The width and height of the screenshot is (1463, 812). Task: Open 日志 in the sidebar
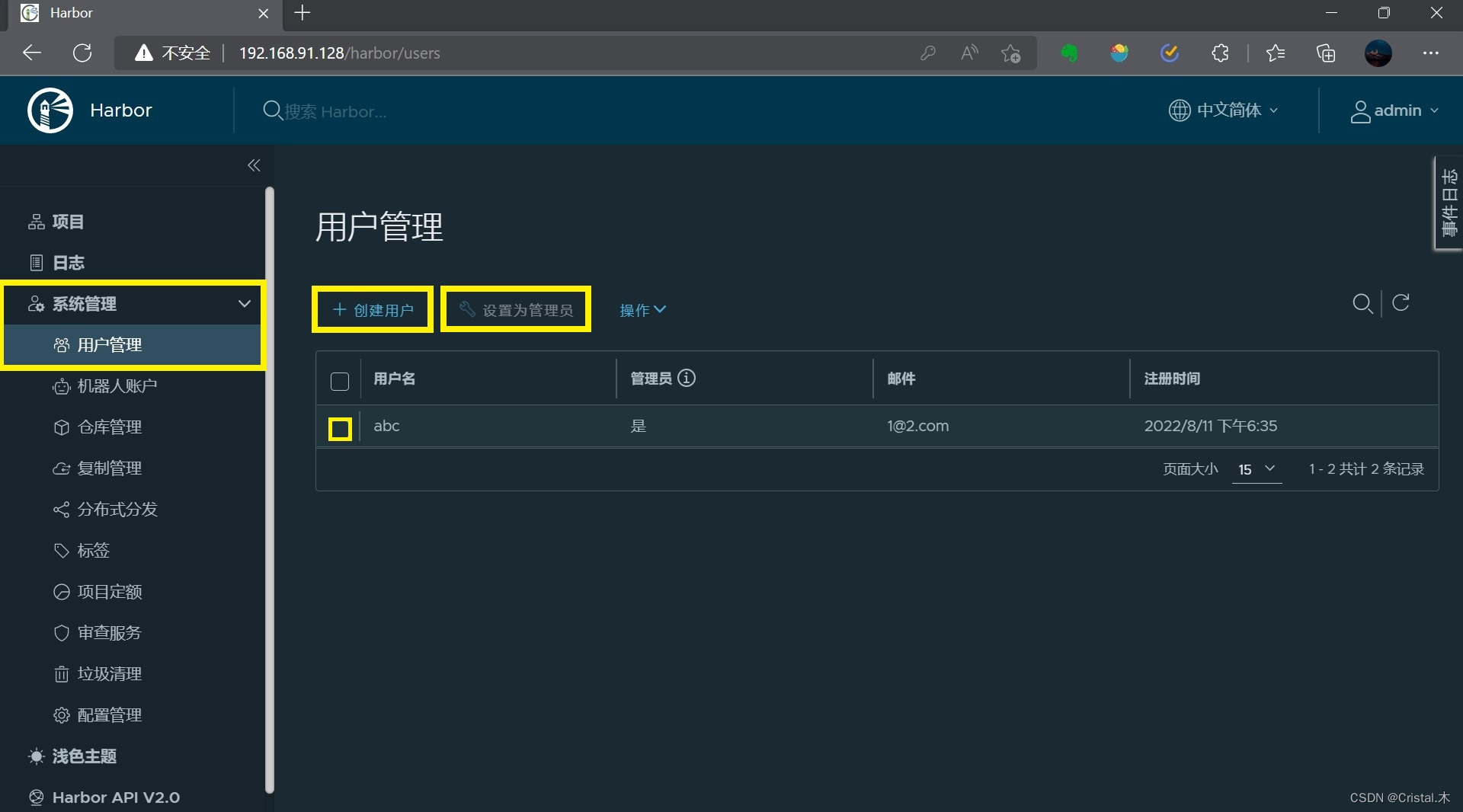56,263
